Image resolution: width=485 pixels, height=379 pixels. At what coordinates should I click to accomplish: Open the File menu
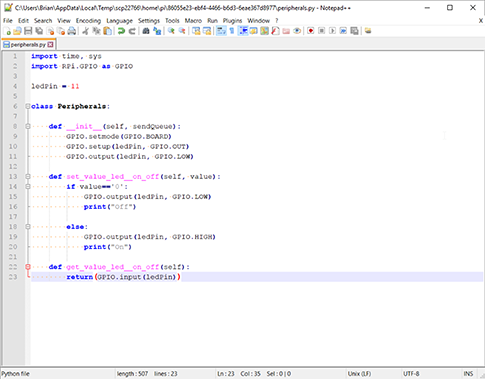click(x=8, y=21)
